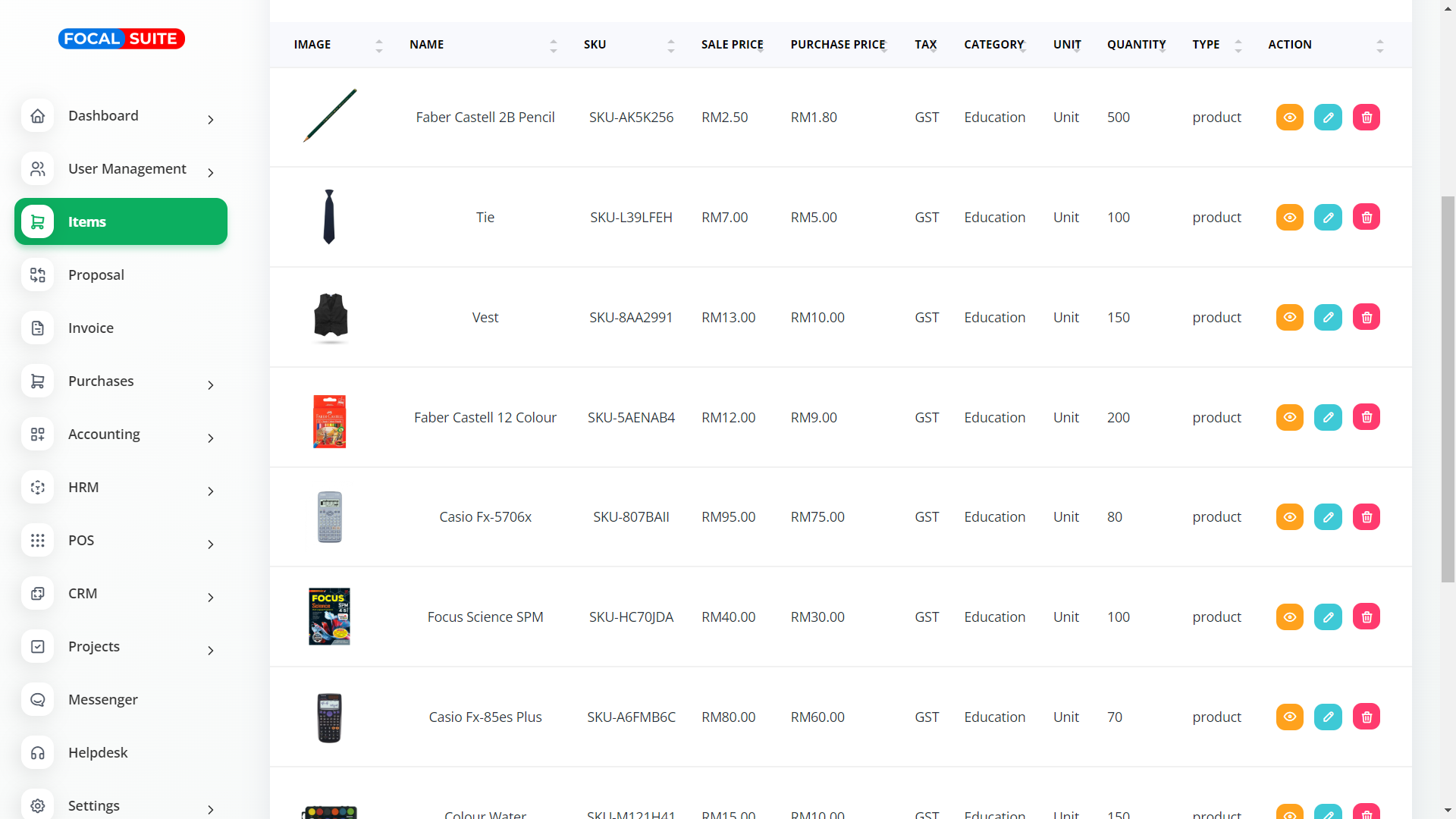Click the HRM sidebar icon
Screen dimensions: 1456x819
(x=37, y=488)
